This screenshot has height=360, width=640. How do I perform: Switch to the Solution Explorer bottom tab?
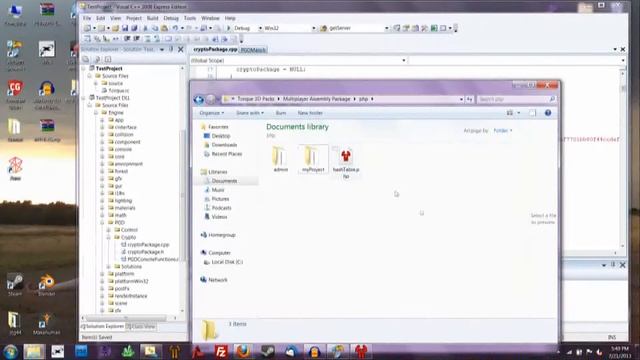103,327
